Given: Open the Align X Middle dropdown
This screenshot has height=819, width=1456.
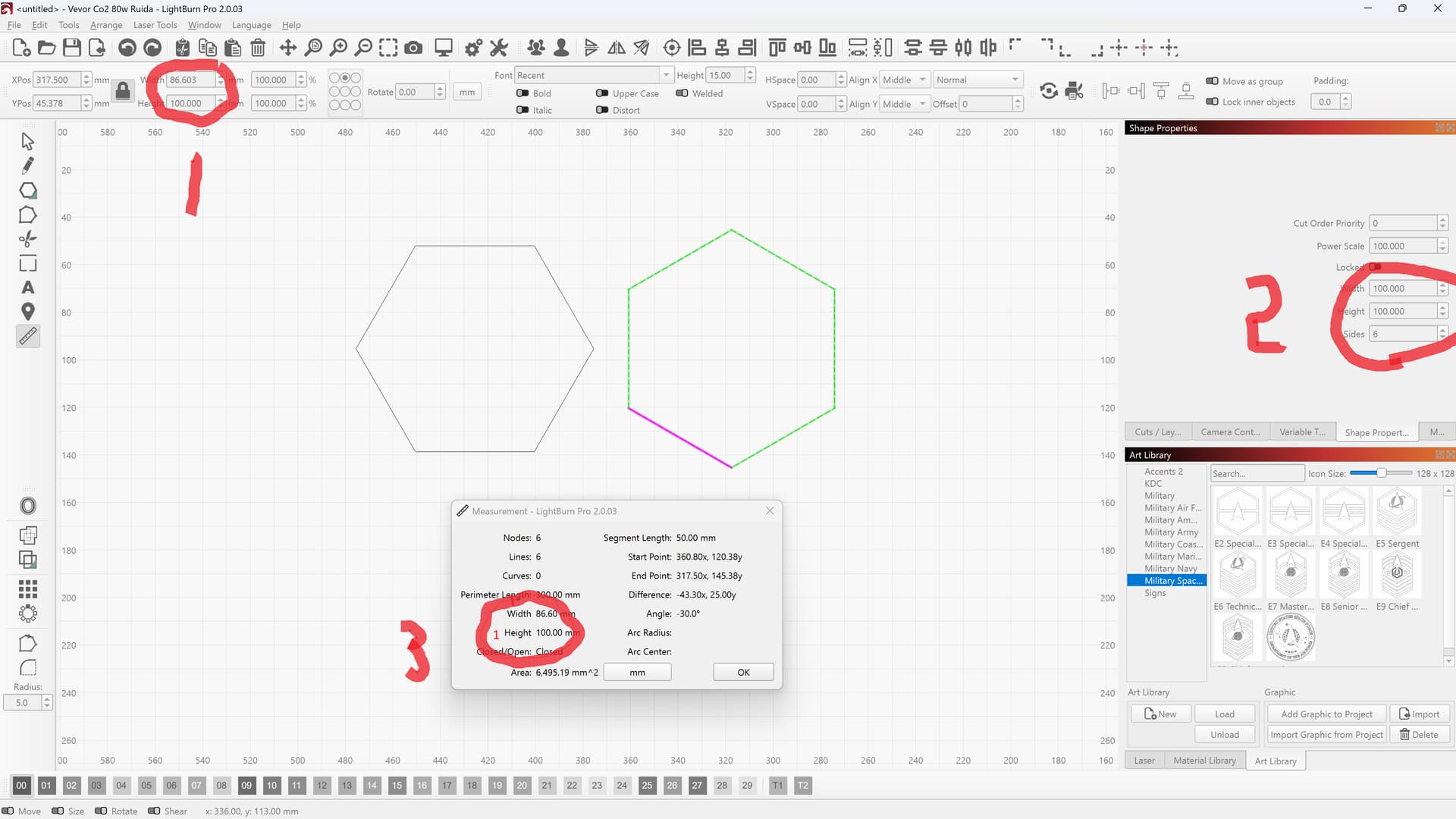Looking at the screenshot, I should (x=905, y=79).
